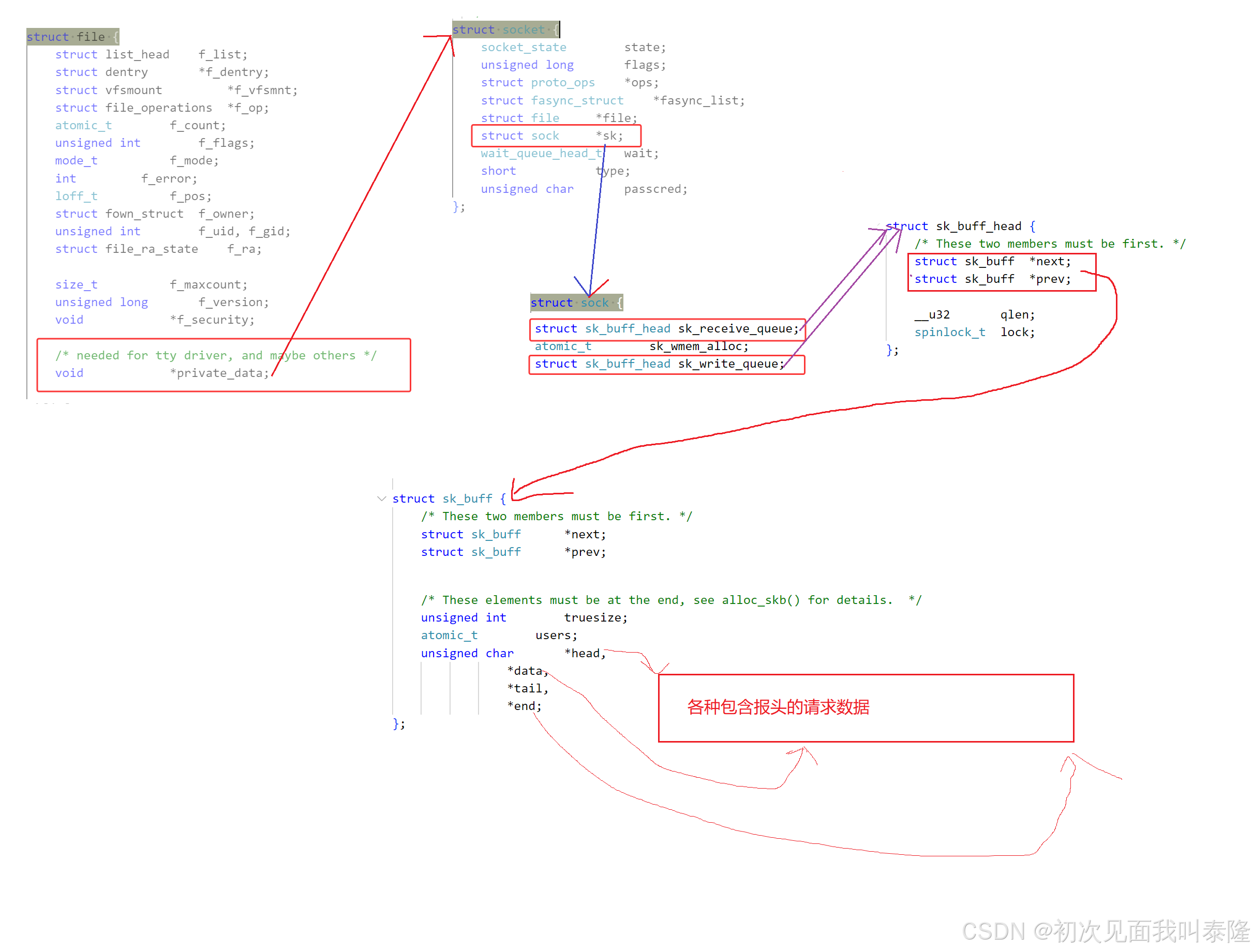Click the 'file_operations' type name
Image resolution: width=1253 pixels, height=952 pixels.
tap(158, 108)
